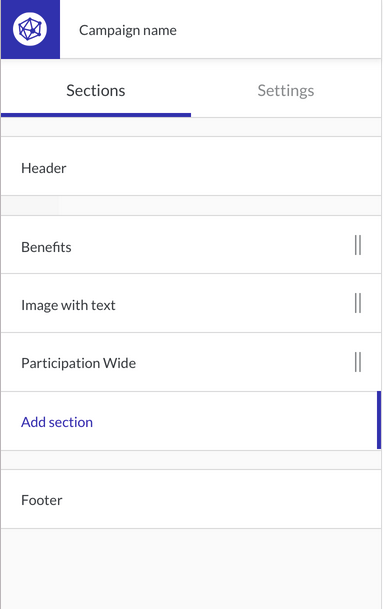Click the empty gray area below Footer
Image resolution: width=383 pixels, height=609 pixels.
pos(191,569)
